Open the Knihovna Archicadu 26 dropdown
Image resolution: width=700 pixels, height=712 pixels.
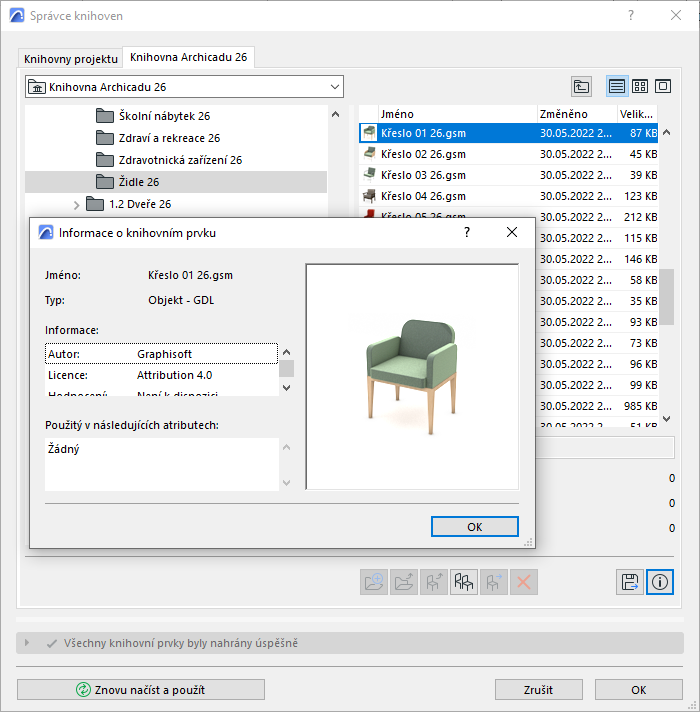[184, 87]
